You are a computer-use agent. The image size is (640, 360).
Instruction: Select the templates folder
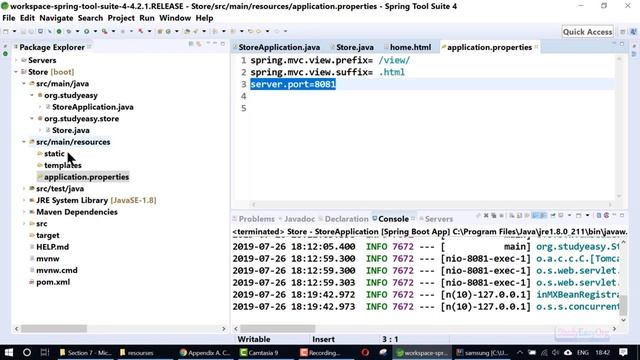click(62, 165)
